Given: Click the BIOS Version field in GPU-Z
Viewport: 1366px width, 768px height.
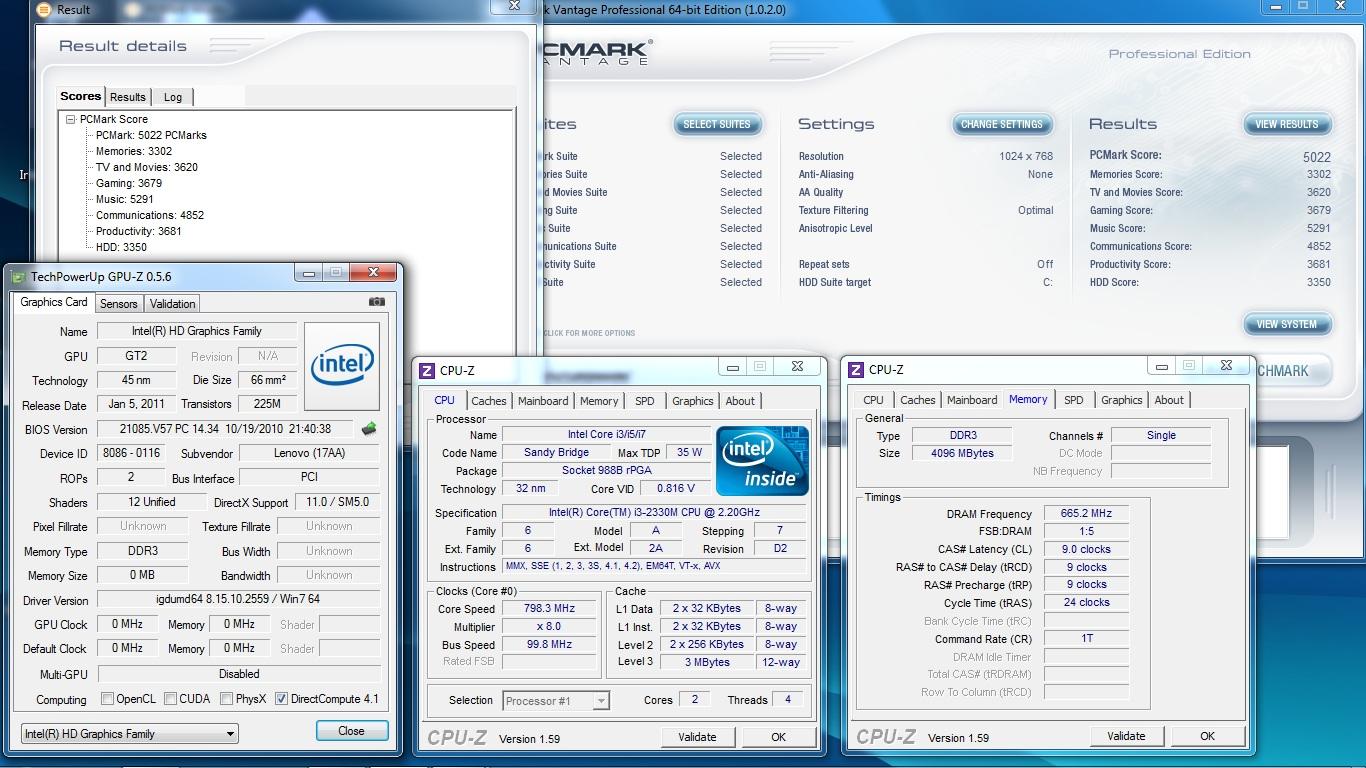Looking at the screenshot, I should [226, 428].
